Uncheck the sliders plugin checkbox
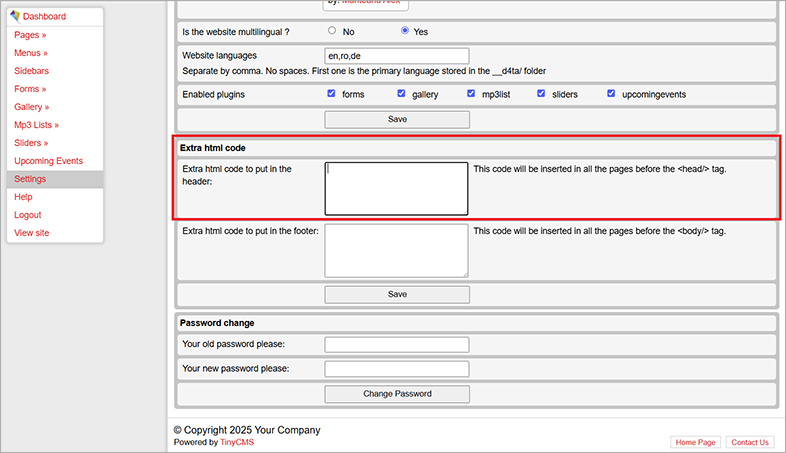This screenshot has height=453, width=786. pyautogui.click(x=542, y=94)
